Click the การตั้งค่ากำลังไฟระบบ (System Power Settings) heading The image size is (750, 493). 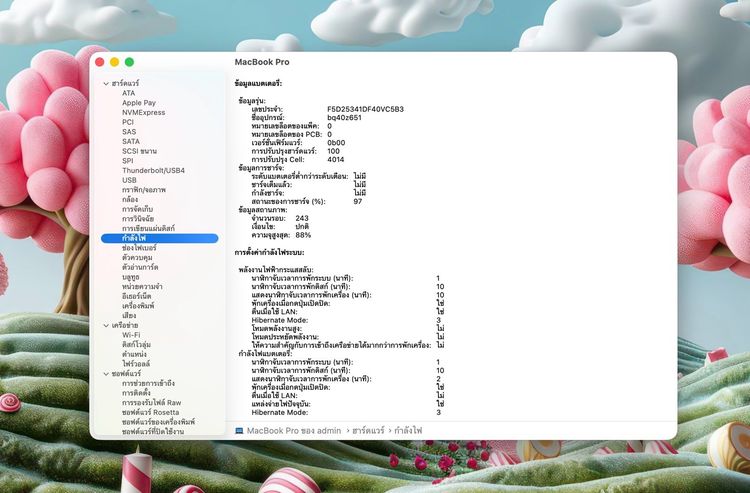(269, 252)
